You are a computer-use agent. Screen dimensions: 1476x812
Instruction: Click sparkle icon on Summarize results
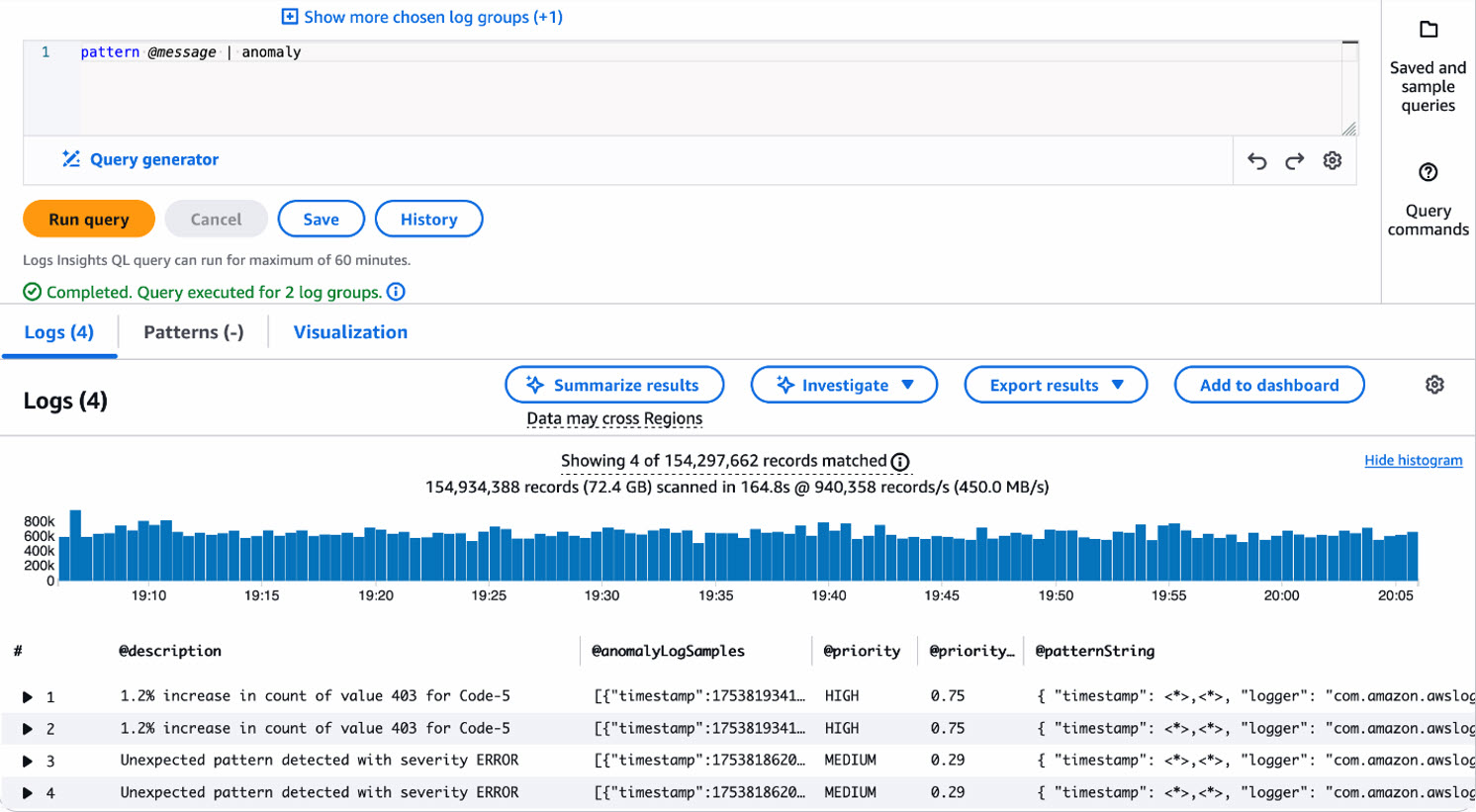pyautogui.click(x=535, y=385)
